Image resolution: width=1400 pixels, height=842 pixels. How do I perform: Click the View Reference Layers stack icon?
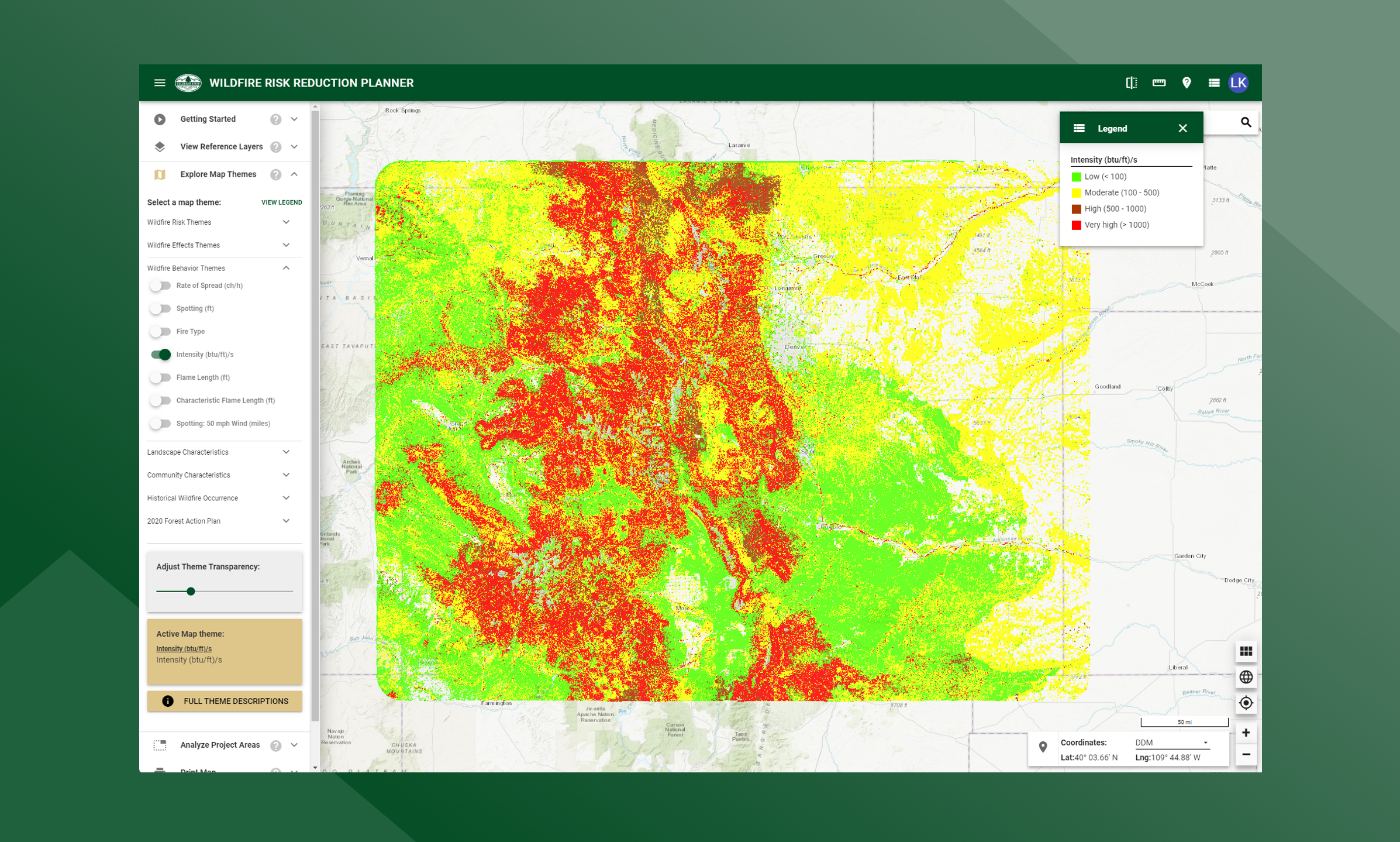160,147
